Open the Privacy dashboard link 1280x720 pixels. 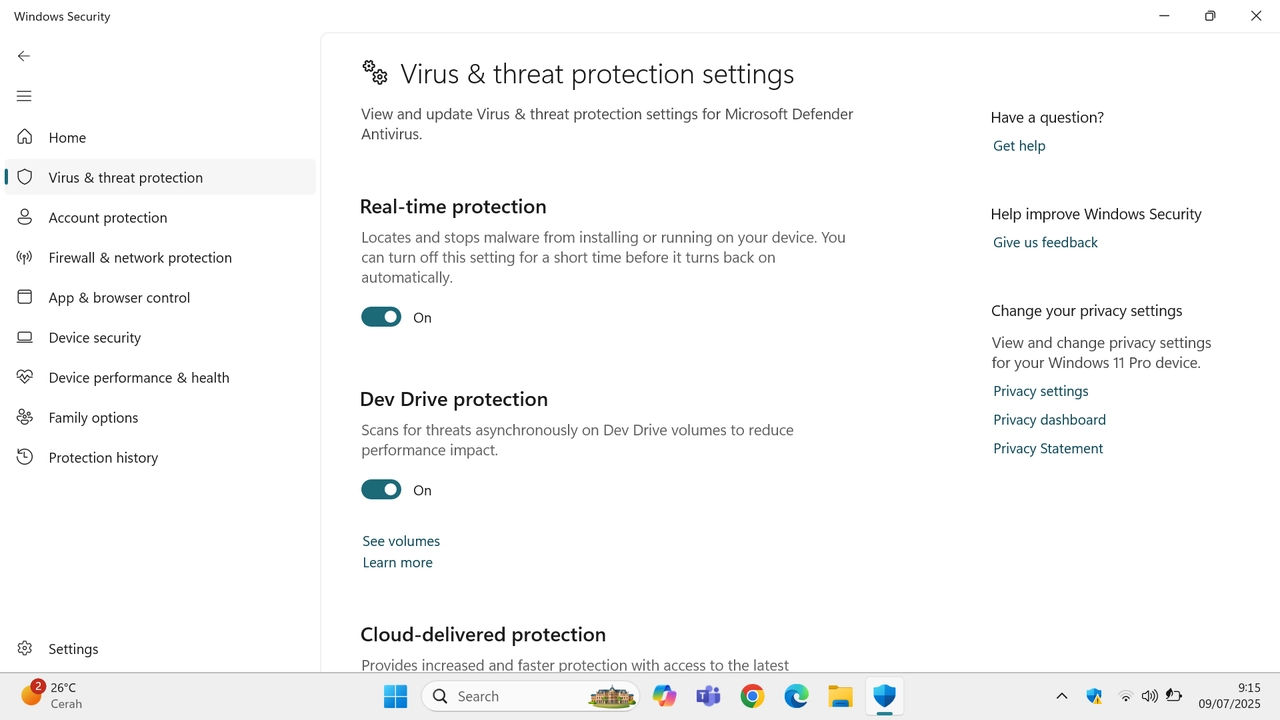[x=1049, y=420]
